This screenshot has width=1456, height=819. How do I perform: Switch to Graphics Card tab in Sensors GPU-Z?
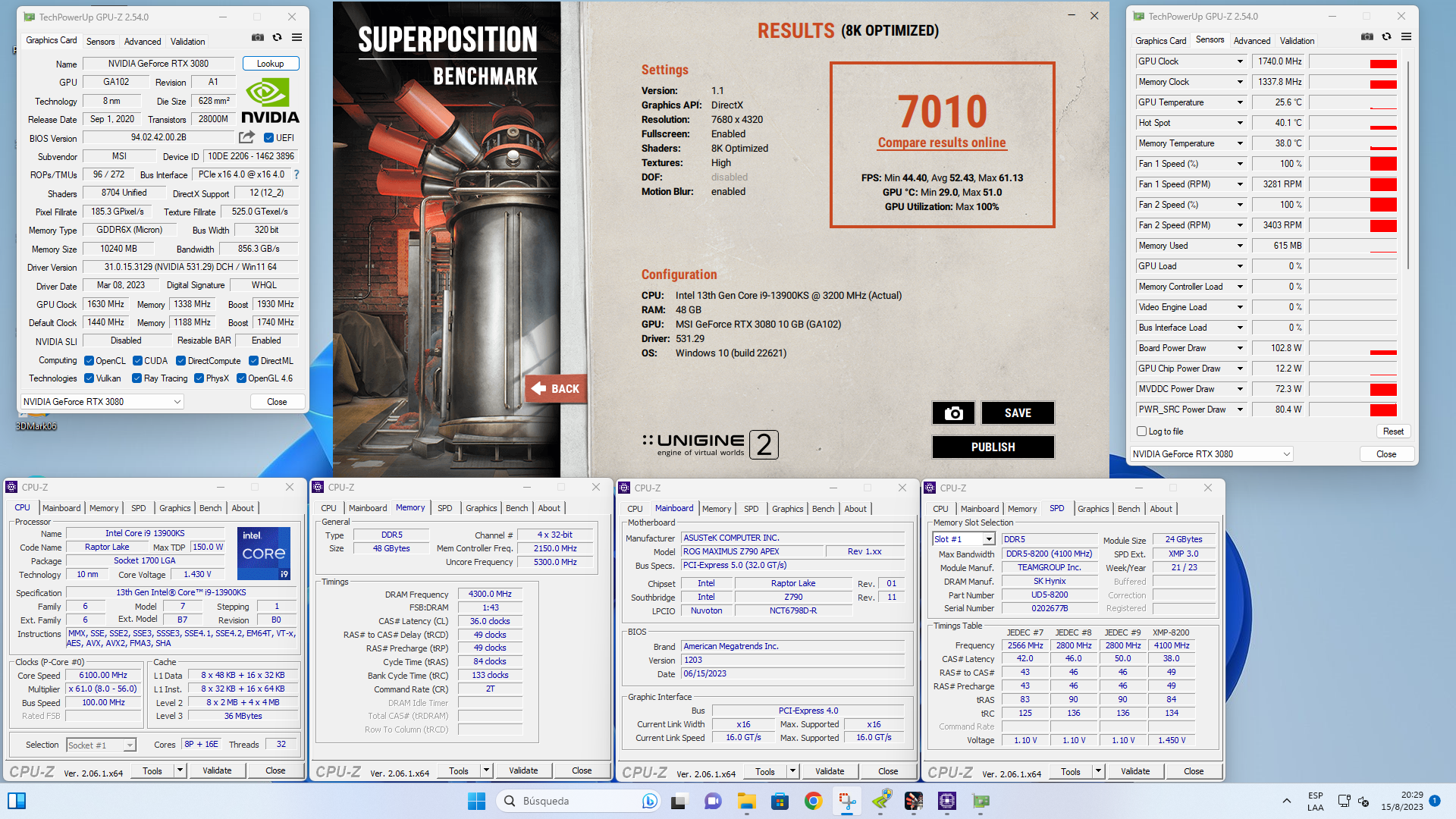1160,41
